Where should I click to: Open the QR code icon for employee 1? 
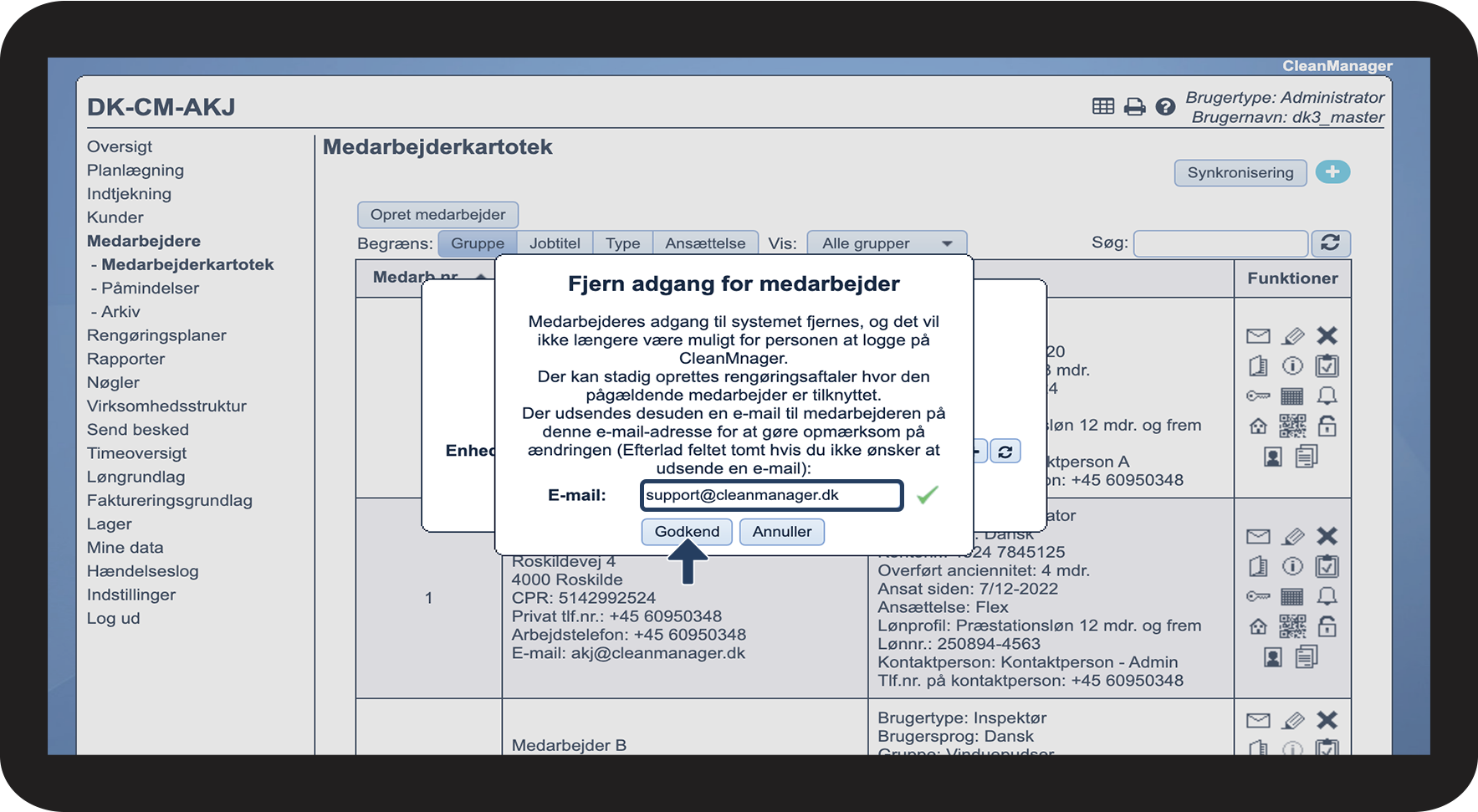coord(1292,626)
